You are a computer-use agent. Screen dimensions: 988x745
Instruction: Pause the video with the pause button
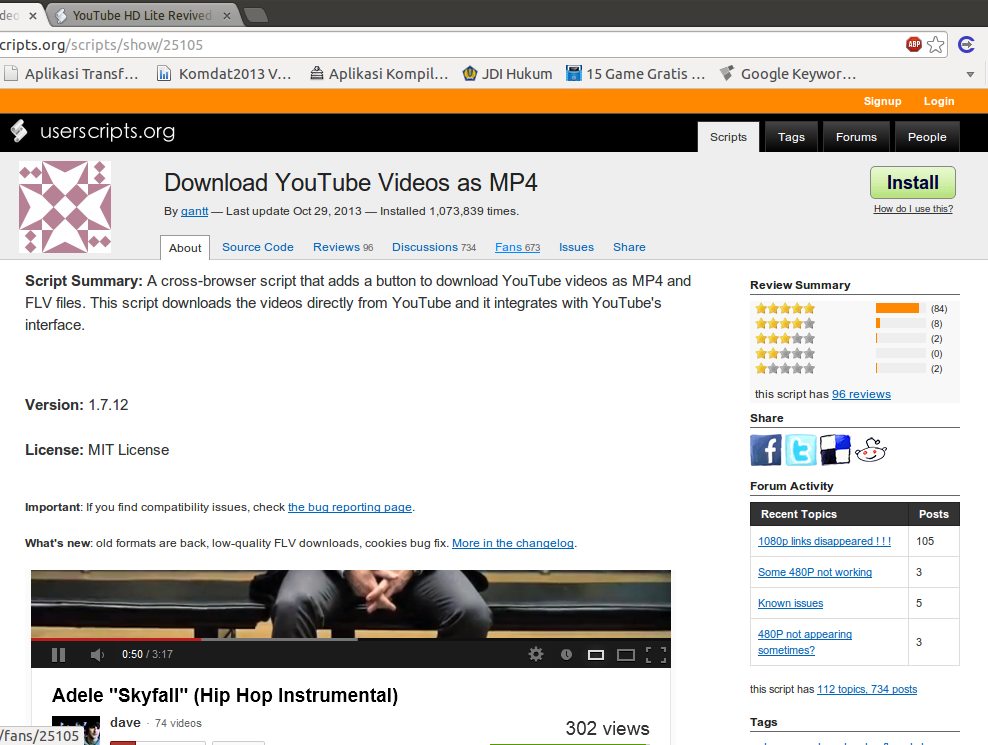click(59, 655)
